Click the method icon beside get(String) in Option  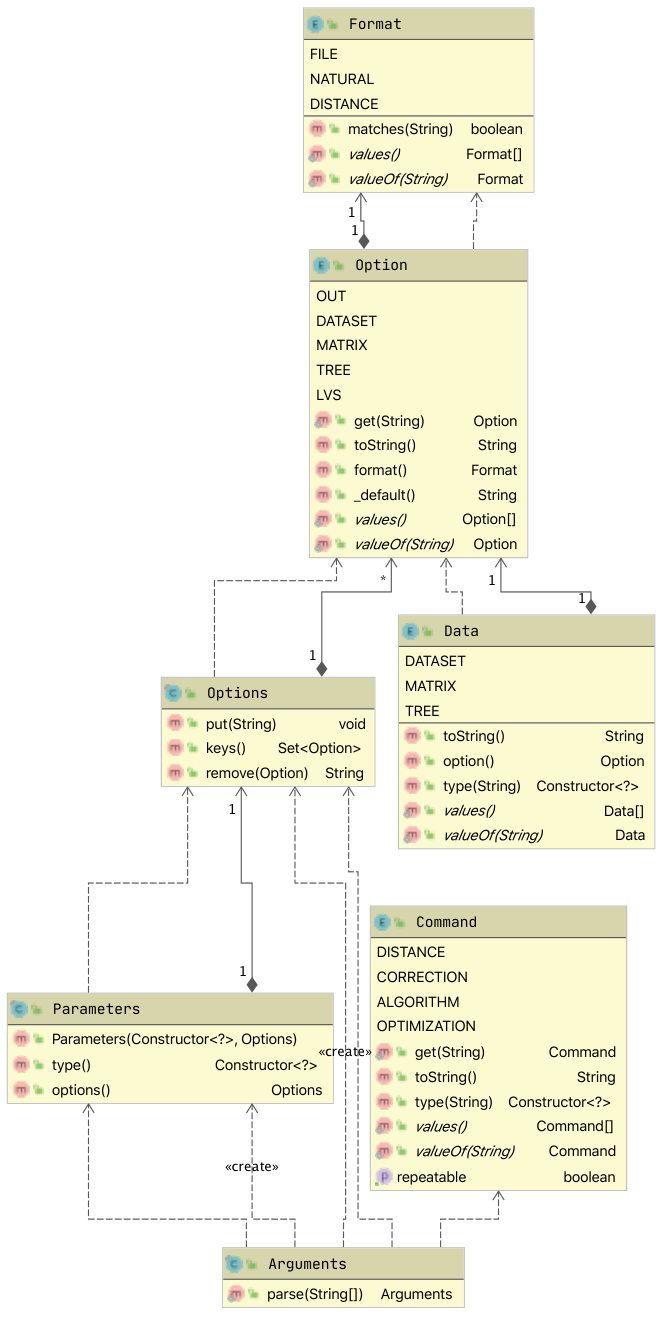pyautogui.click(x=322, y=421)
